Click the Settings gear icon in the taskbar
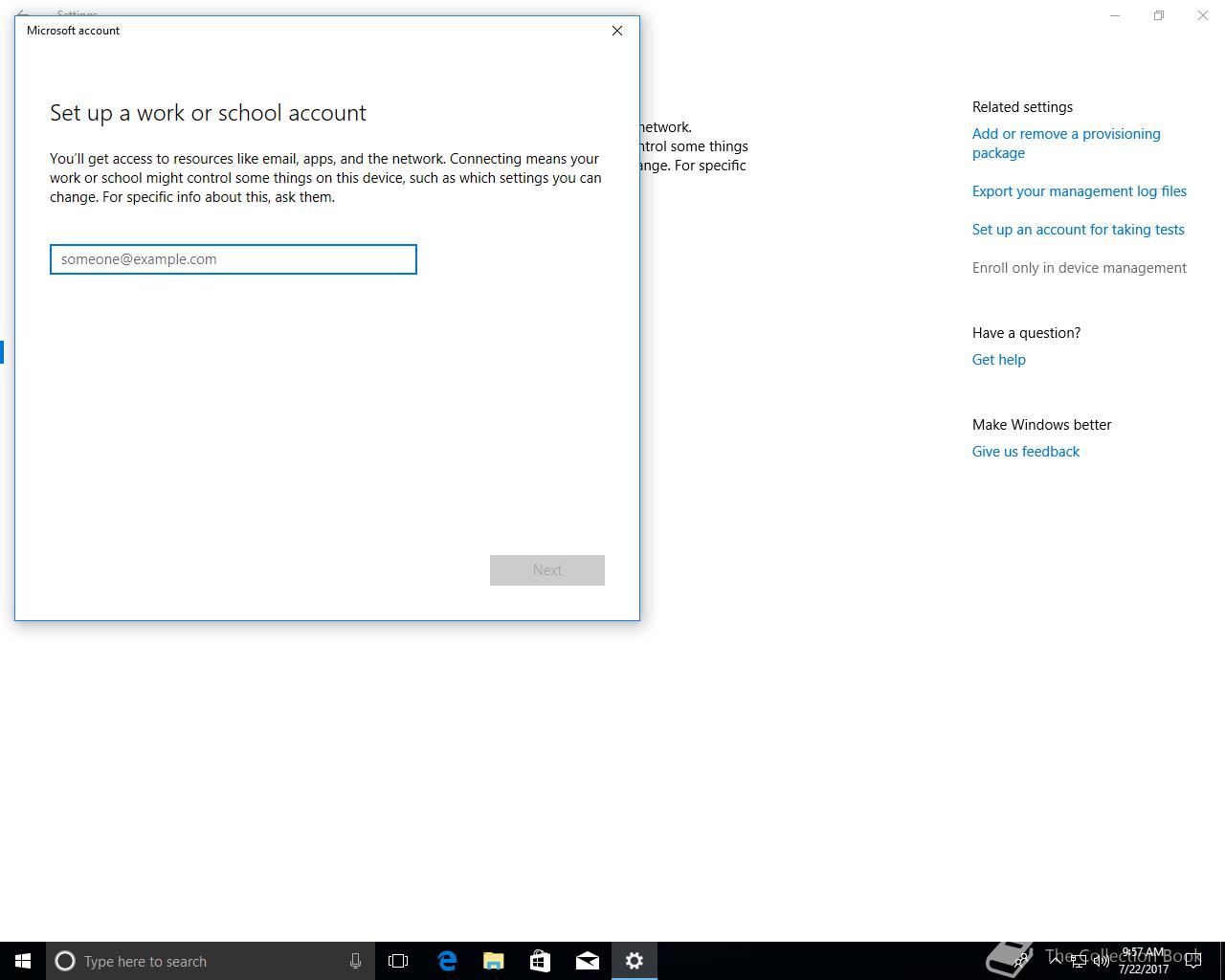 (x=635, y=961)
